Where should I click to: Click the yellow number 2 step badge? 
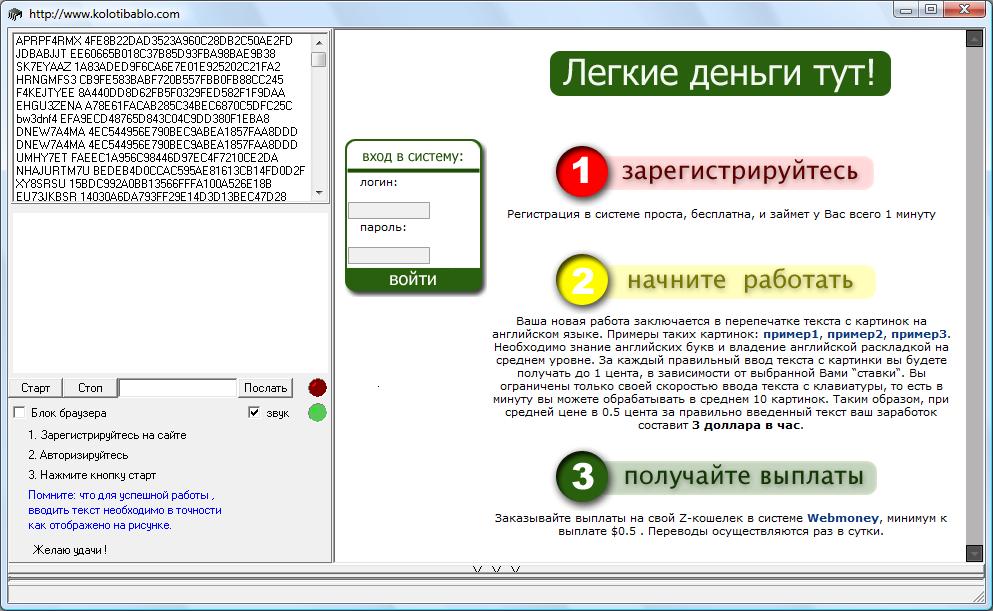[x=582, y=280]
